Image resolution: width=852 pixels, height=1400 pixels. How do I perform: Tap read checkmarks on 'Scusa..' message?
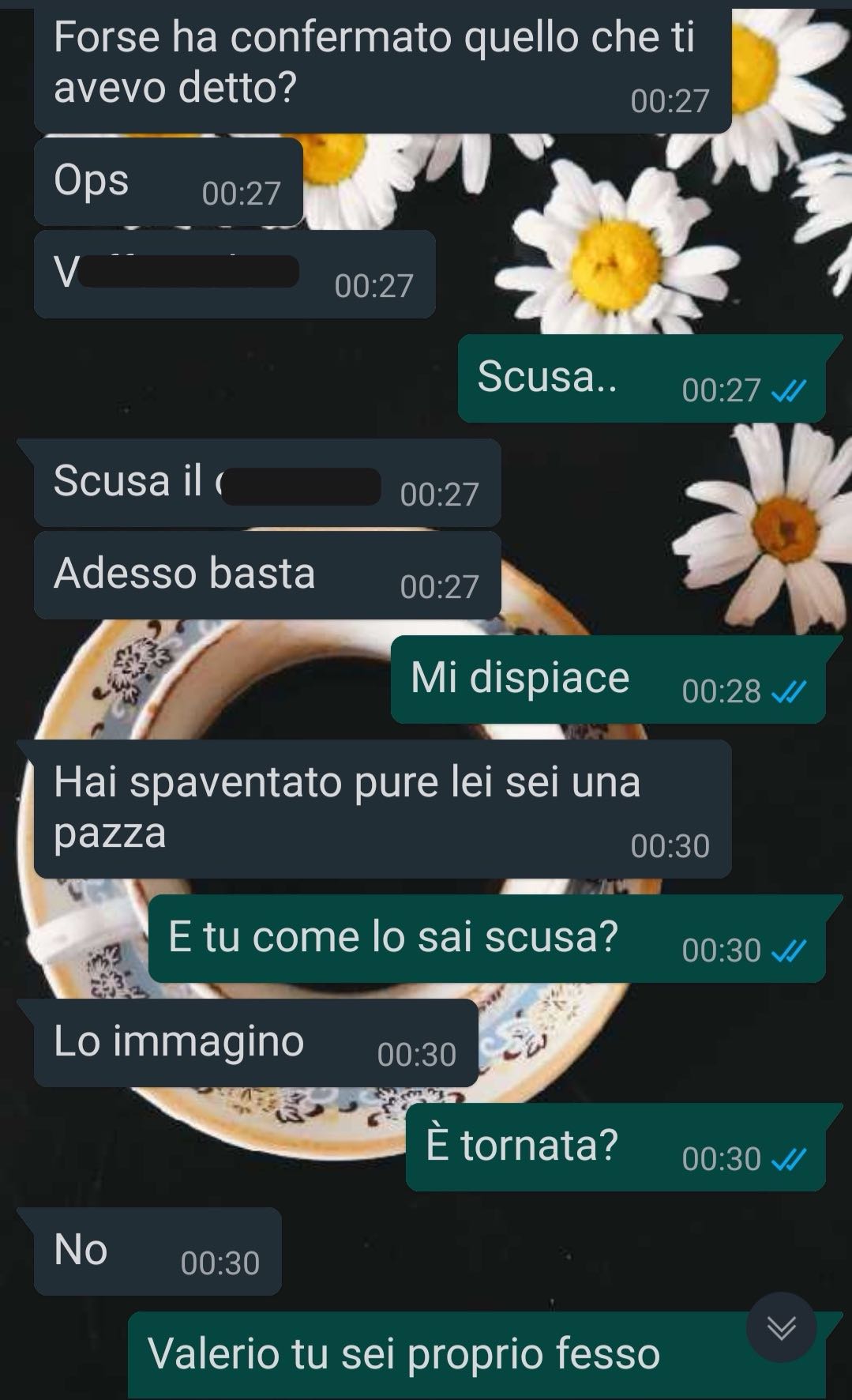pyautogui.click(x=788, y=390)
